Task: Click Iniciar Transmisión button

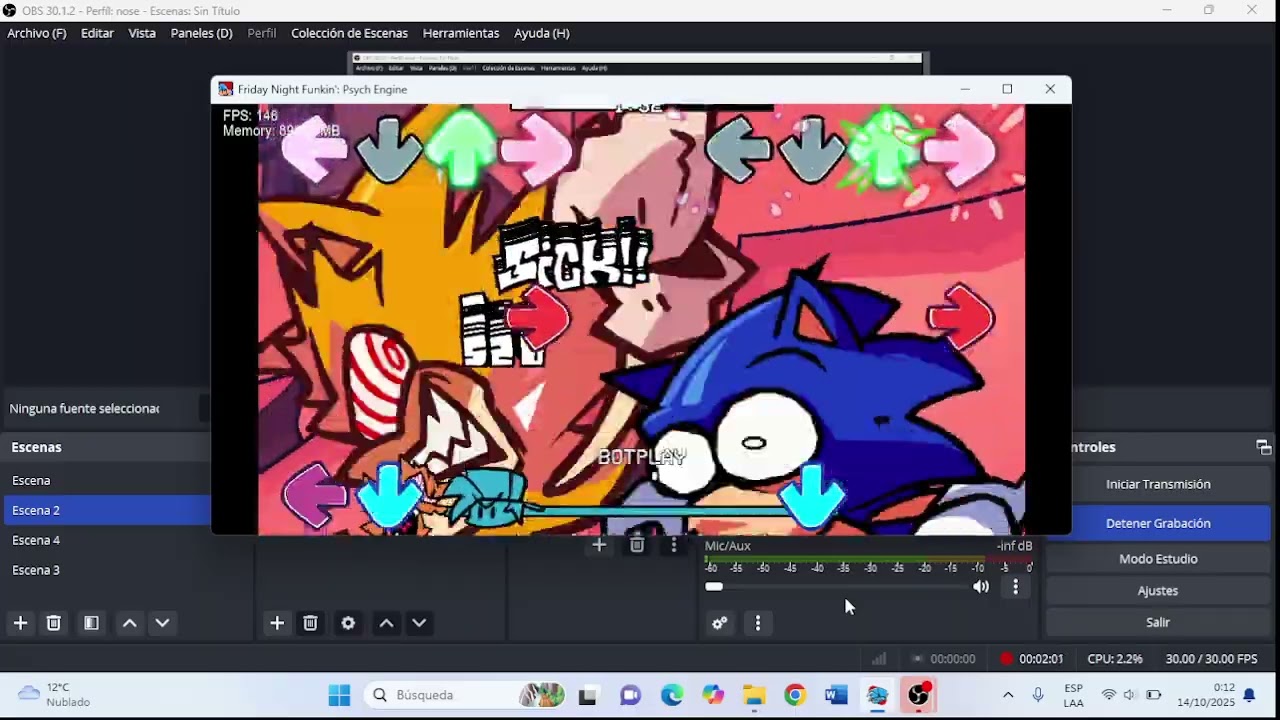Action: (1158, 484)
